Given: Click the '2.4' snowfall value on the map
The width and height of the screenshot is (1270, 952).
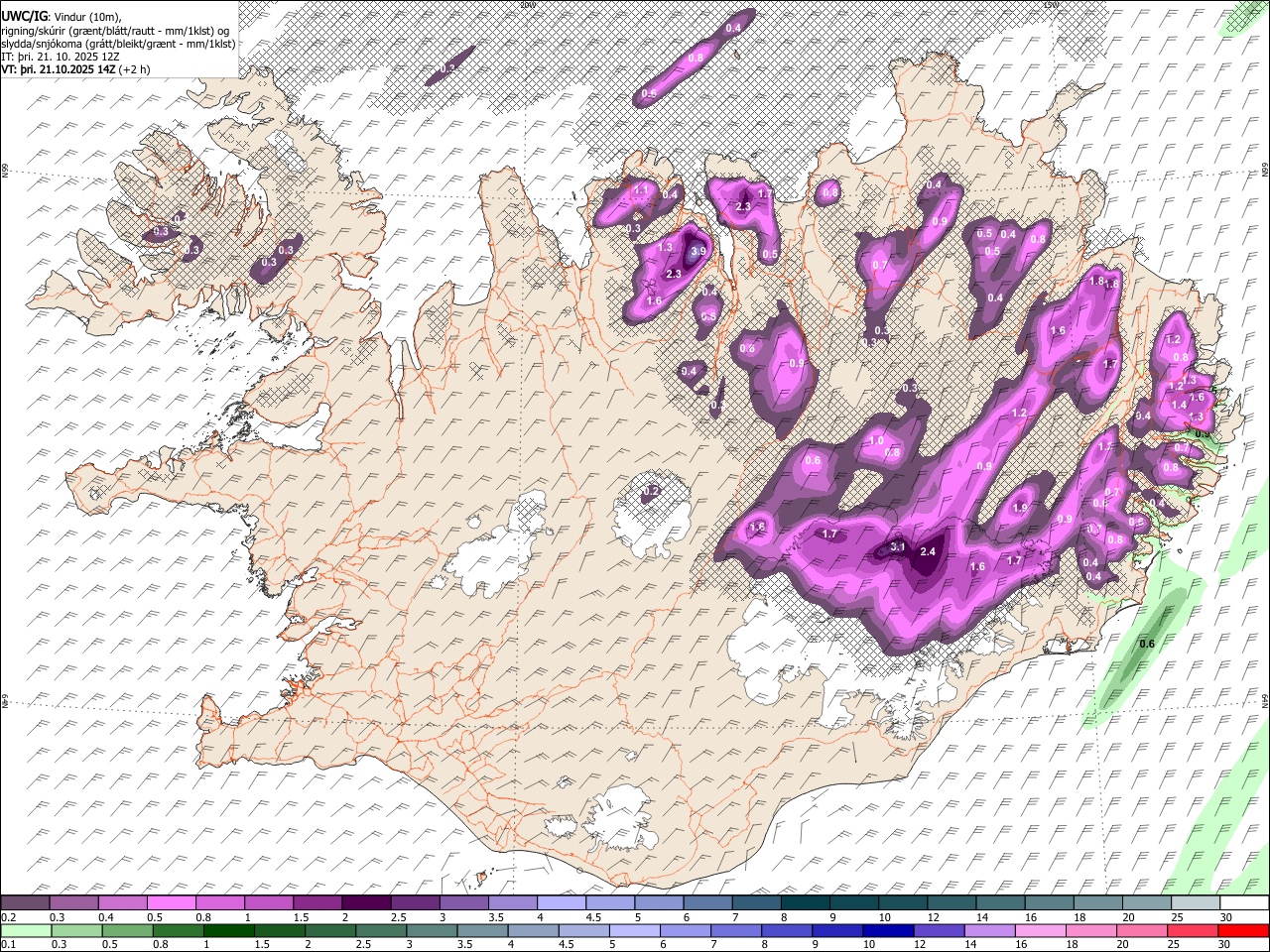Looking at the screenshot, I should [x=929, y=551].
